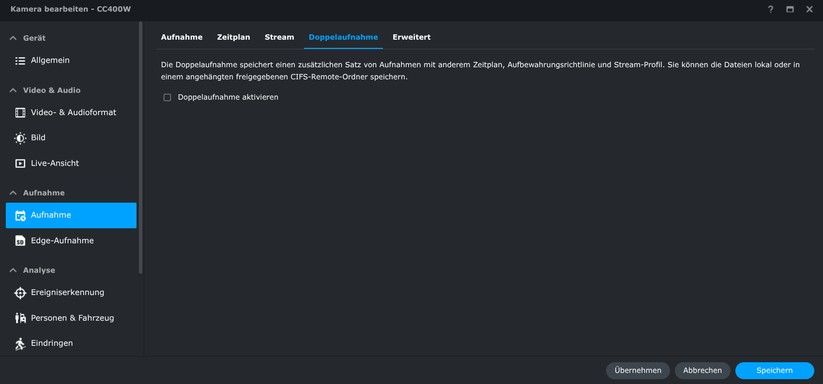Click the calendar icon for Aufnahme

(x=20, y=215)
